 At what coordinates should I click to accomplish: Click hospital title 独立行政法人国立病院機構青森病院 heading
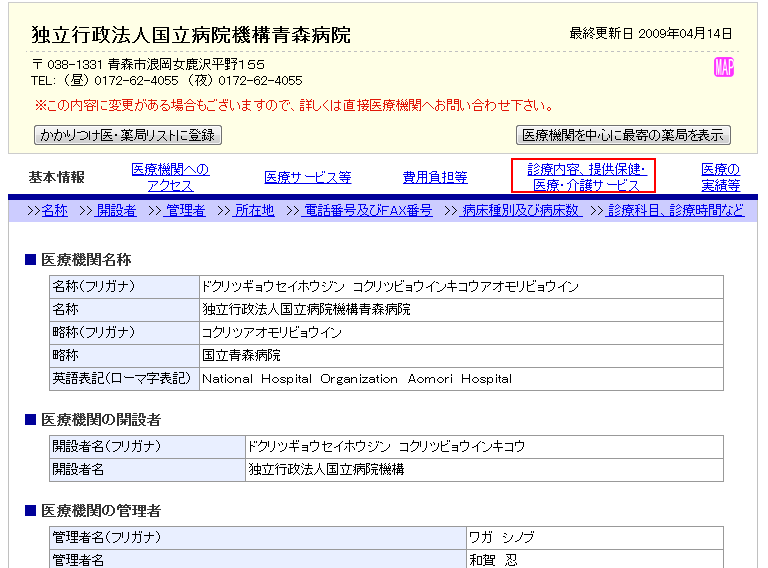191,35
